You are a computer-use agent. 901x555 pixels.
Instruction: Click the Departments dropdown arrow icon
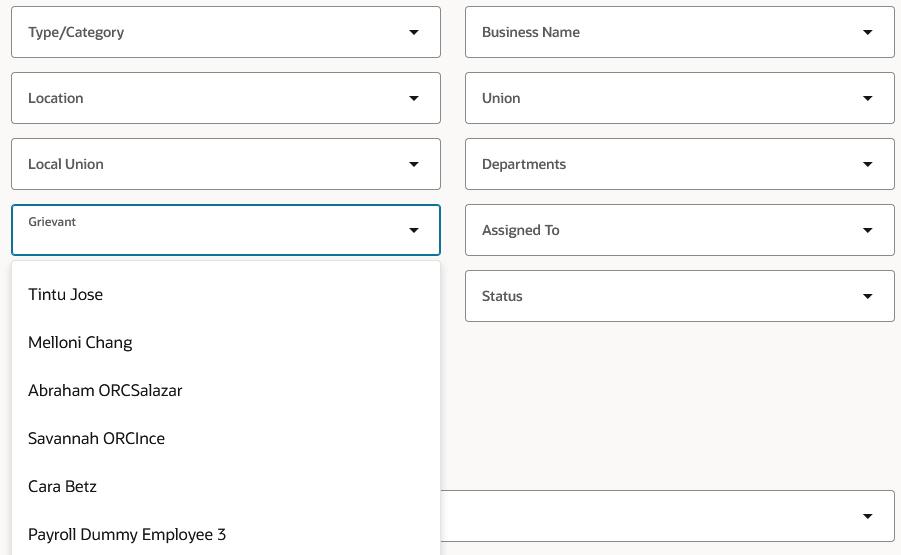click(868, 164)
